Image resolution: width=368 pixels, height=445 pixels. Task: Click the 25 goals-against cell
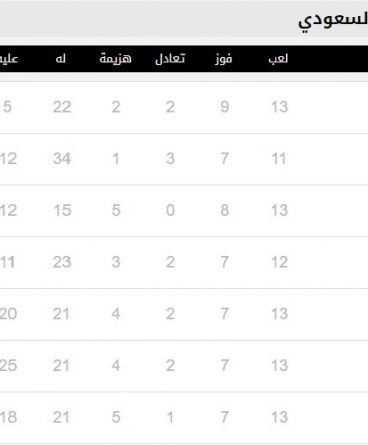coord(8,366)
